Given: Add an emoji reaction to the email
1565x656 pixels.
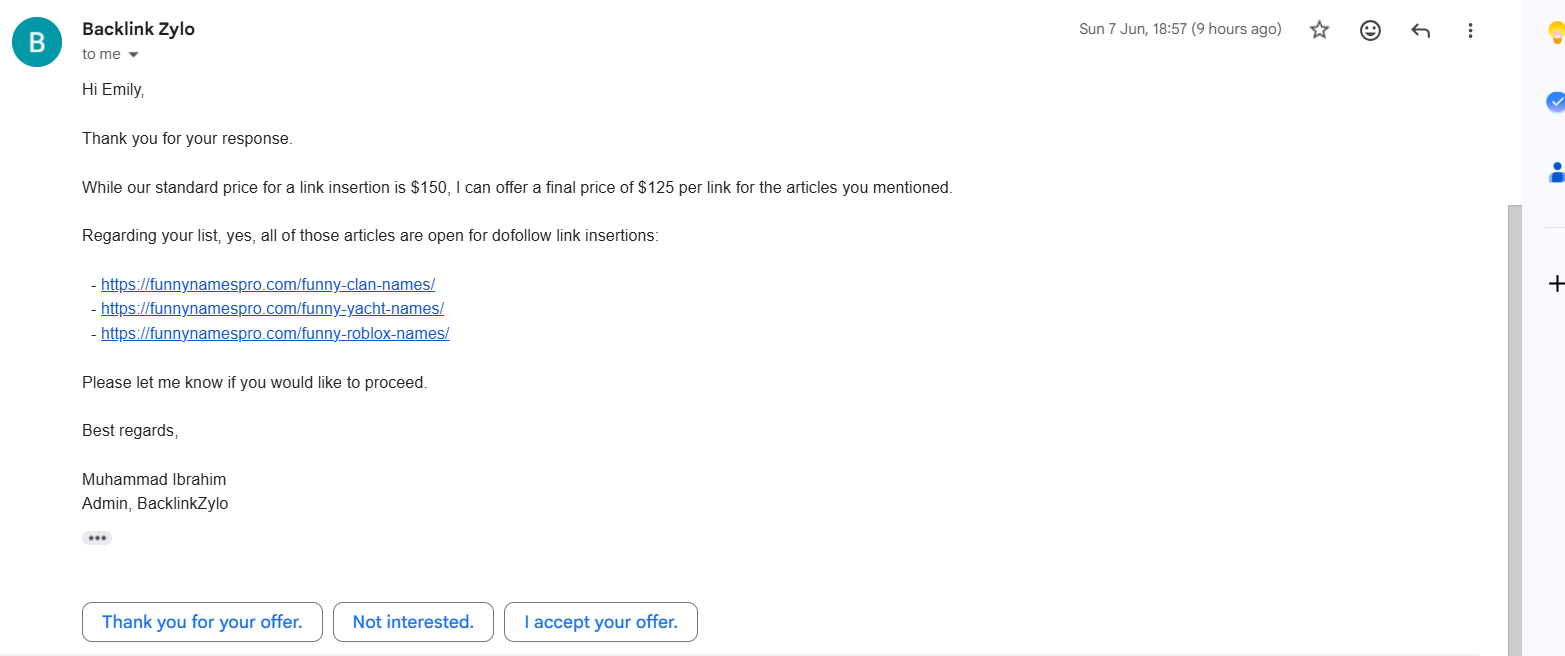Looking at the screenshot, I should pos(1370,30).
